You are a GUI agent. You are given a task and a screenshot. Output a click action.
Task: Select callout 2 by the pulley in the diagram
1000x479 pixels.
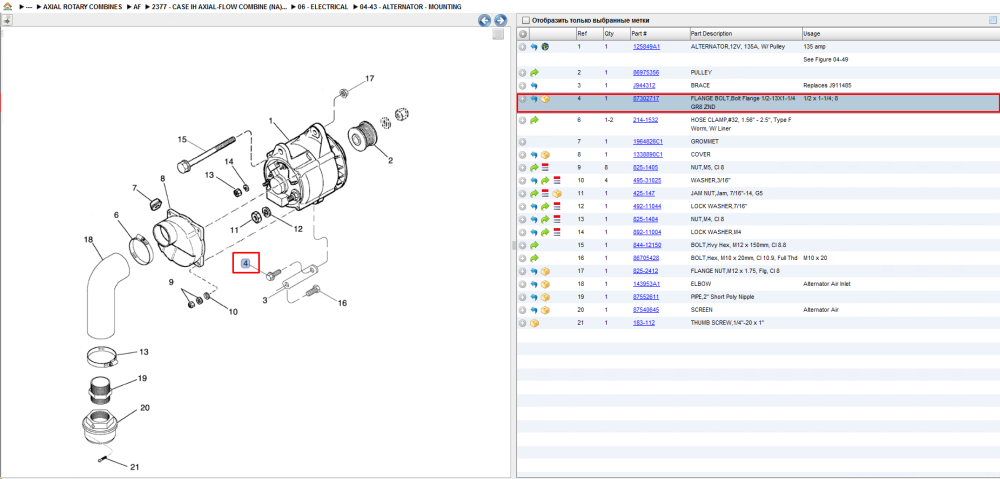pos(390,160)
